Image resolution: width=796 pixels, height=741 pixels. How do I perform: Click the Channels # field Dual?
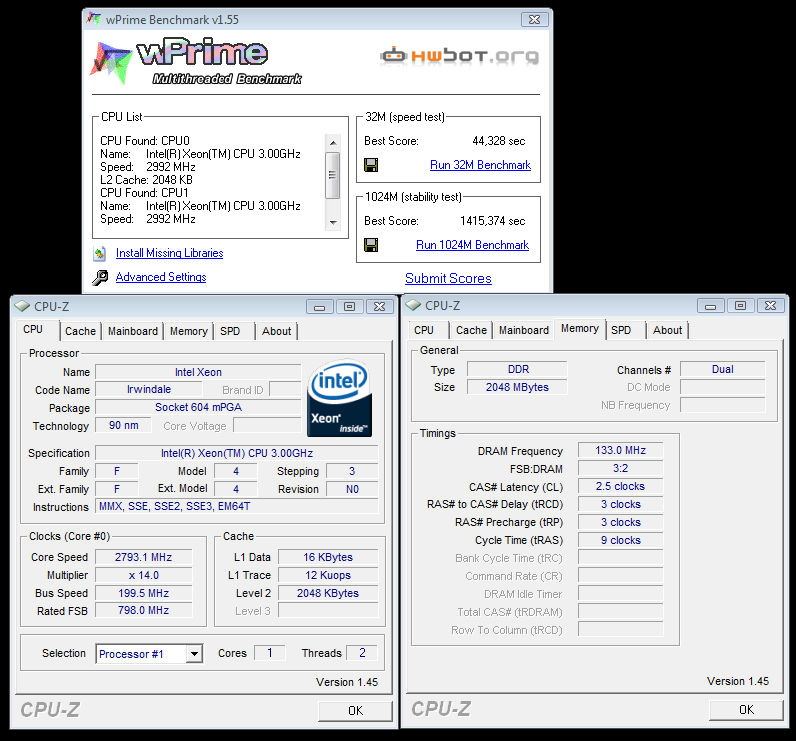722,369
